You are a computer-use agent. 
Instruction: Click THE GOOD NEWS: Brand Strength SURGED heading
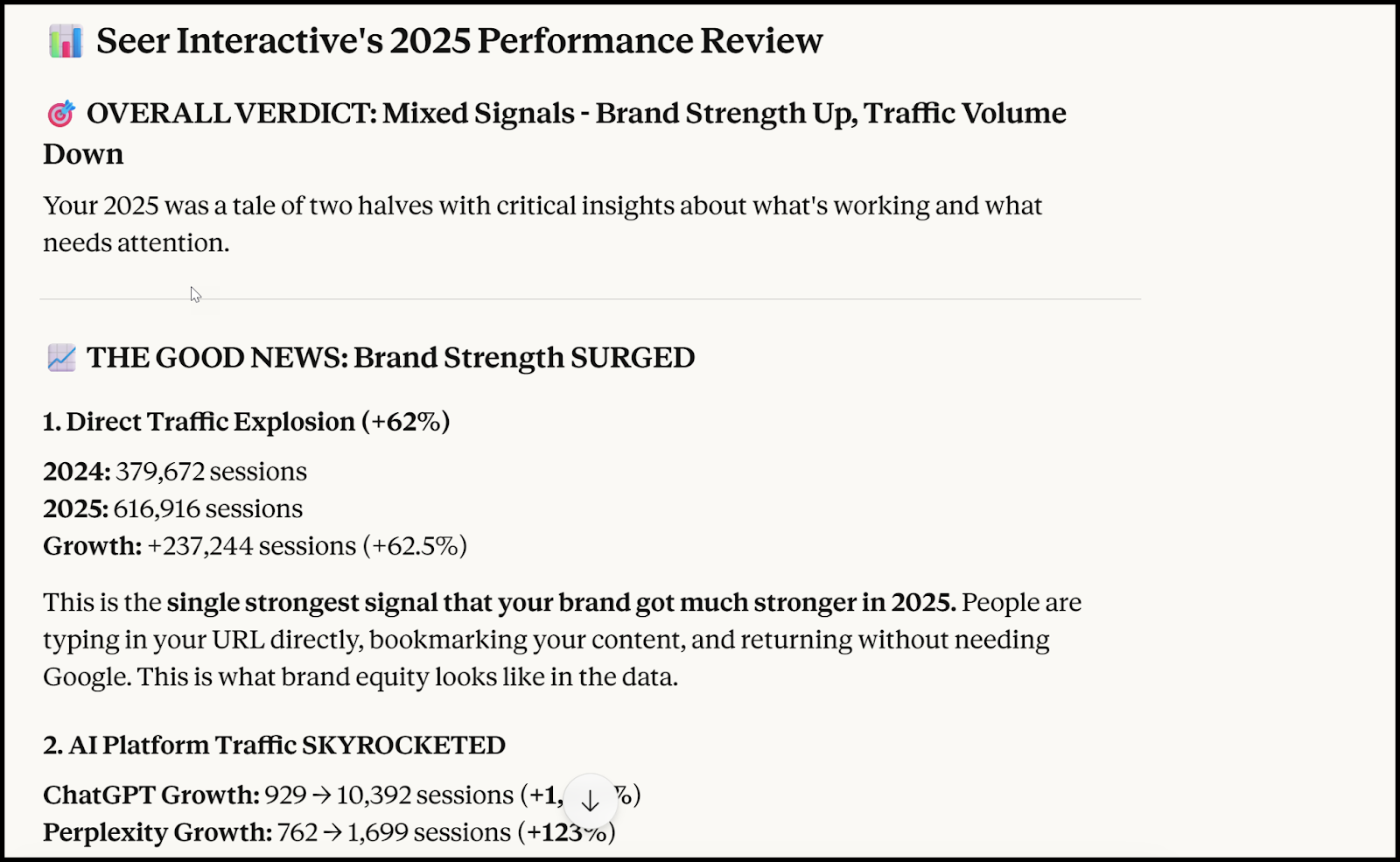click(x=390, y=358)
